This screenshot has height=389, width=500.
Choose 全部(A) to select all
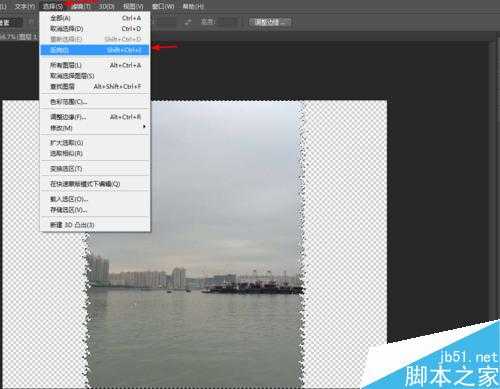95,18
